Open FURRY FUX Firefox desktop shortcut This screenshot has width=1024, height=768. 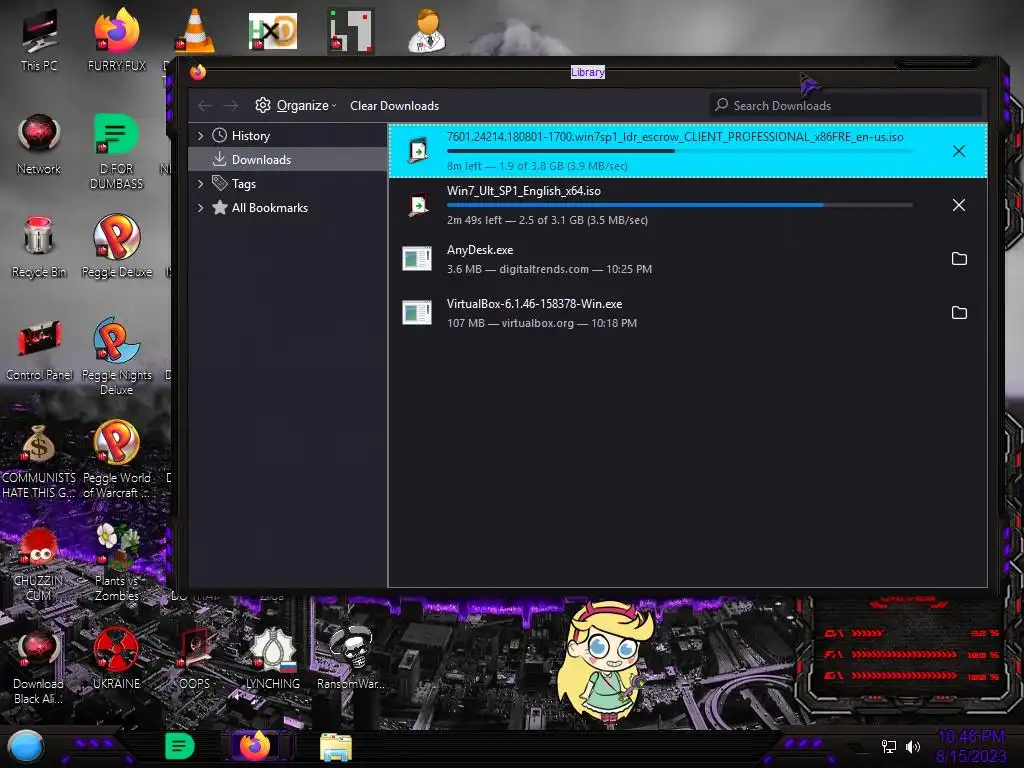pos(117,40)
